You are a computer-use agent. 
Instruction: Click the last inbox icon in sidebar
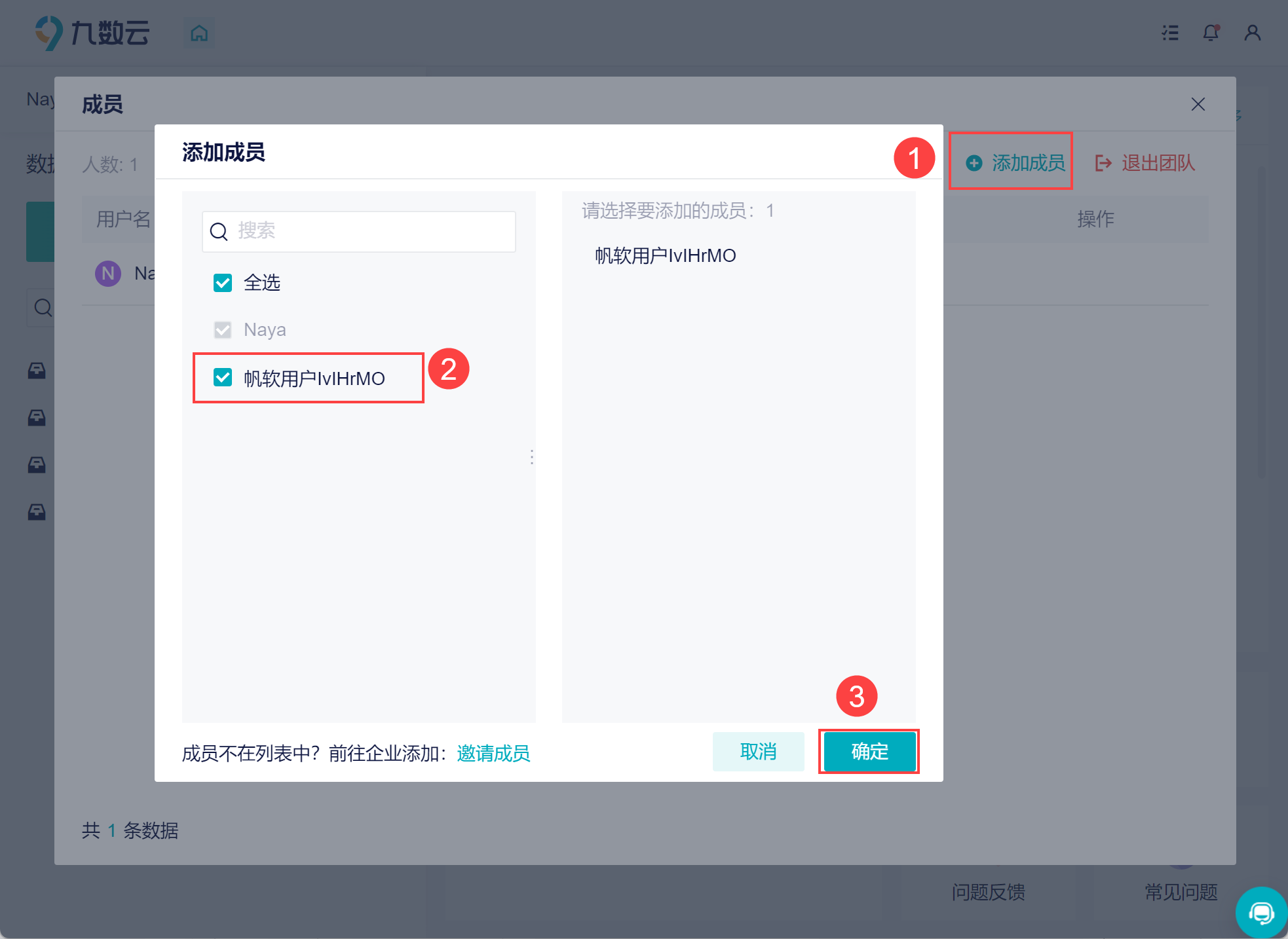(37, 512)
